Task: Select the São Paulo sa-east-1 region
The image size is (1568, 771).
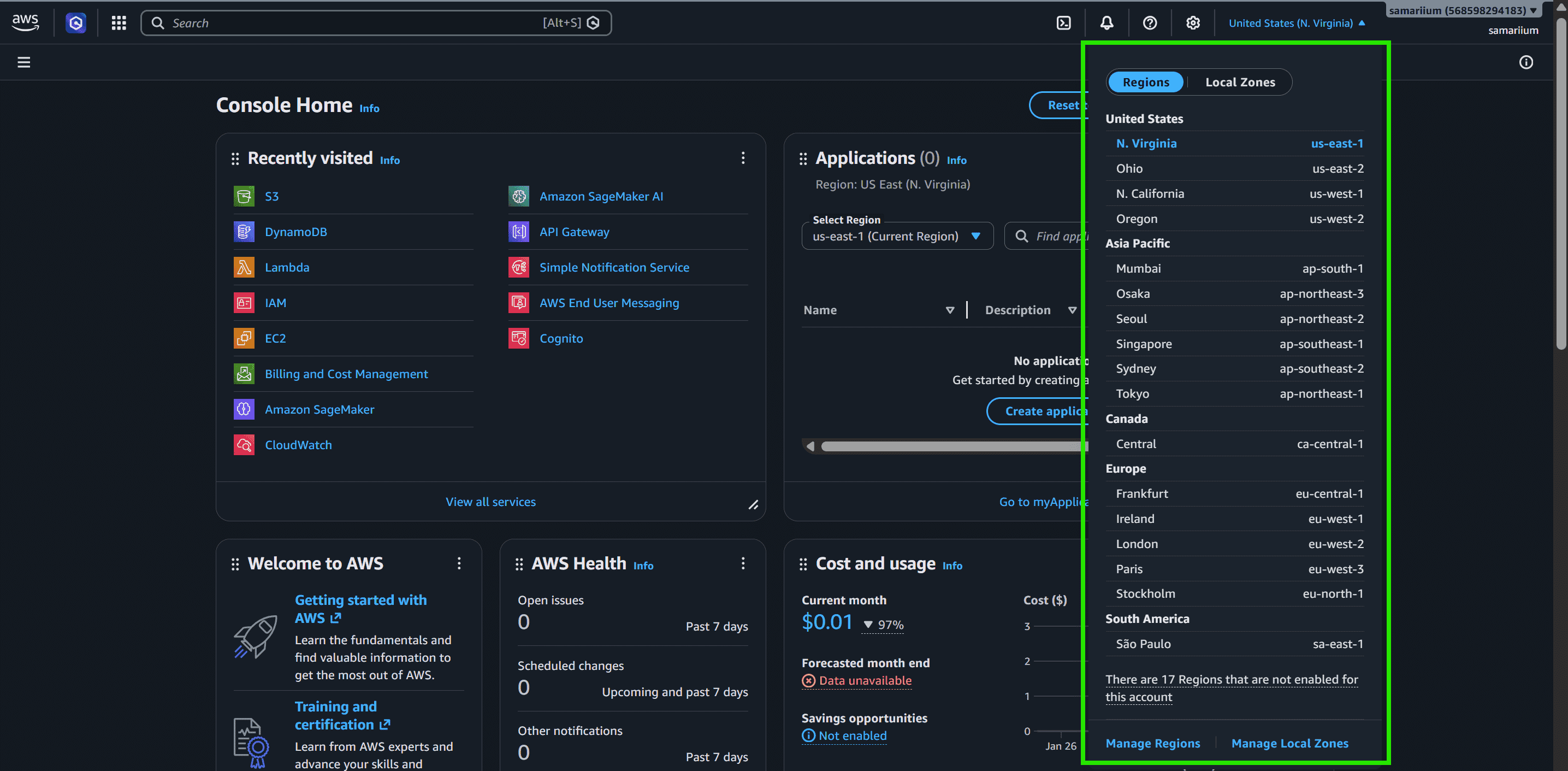Action: [x=1234, y=644]
